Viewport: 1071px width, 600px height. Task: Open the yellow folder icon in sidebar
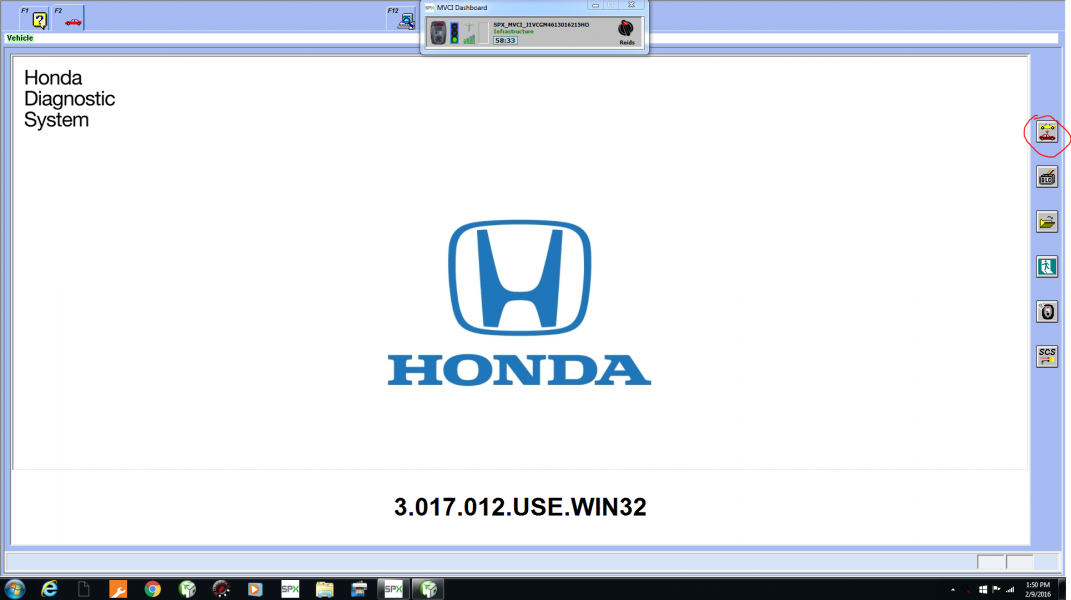click(x=1046, y=222)
